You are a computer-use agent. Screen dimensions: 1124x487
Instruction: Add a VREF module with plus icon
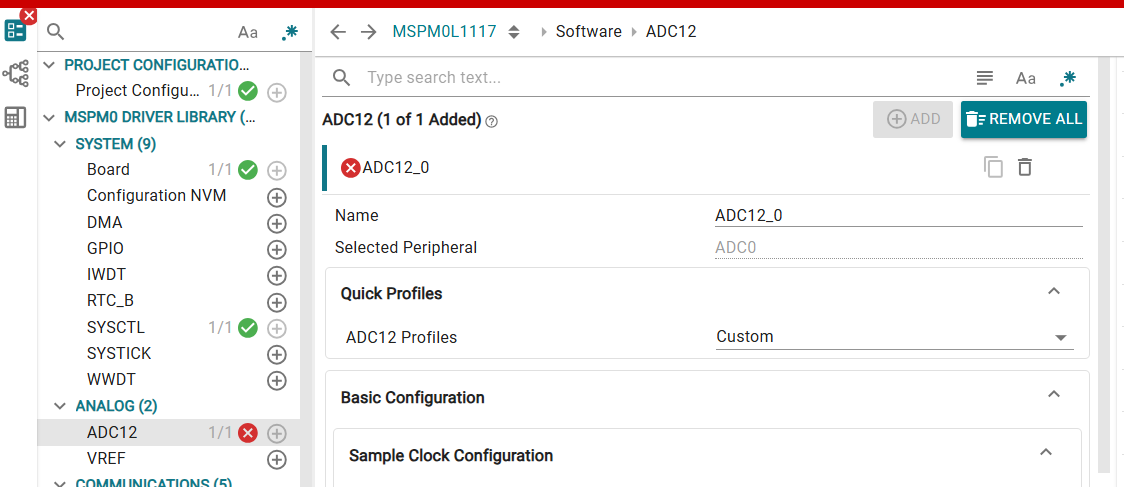[277, 459]
